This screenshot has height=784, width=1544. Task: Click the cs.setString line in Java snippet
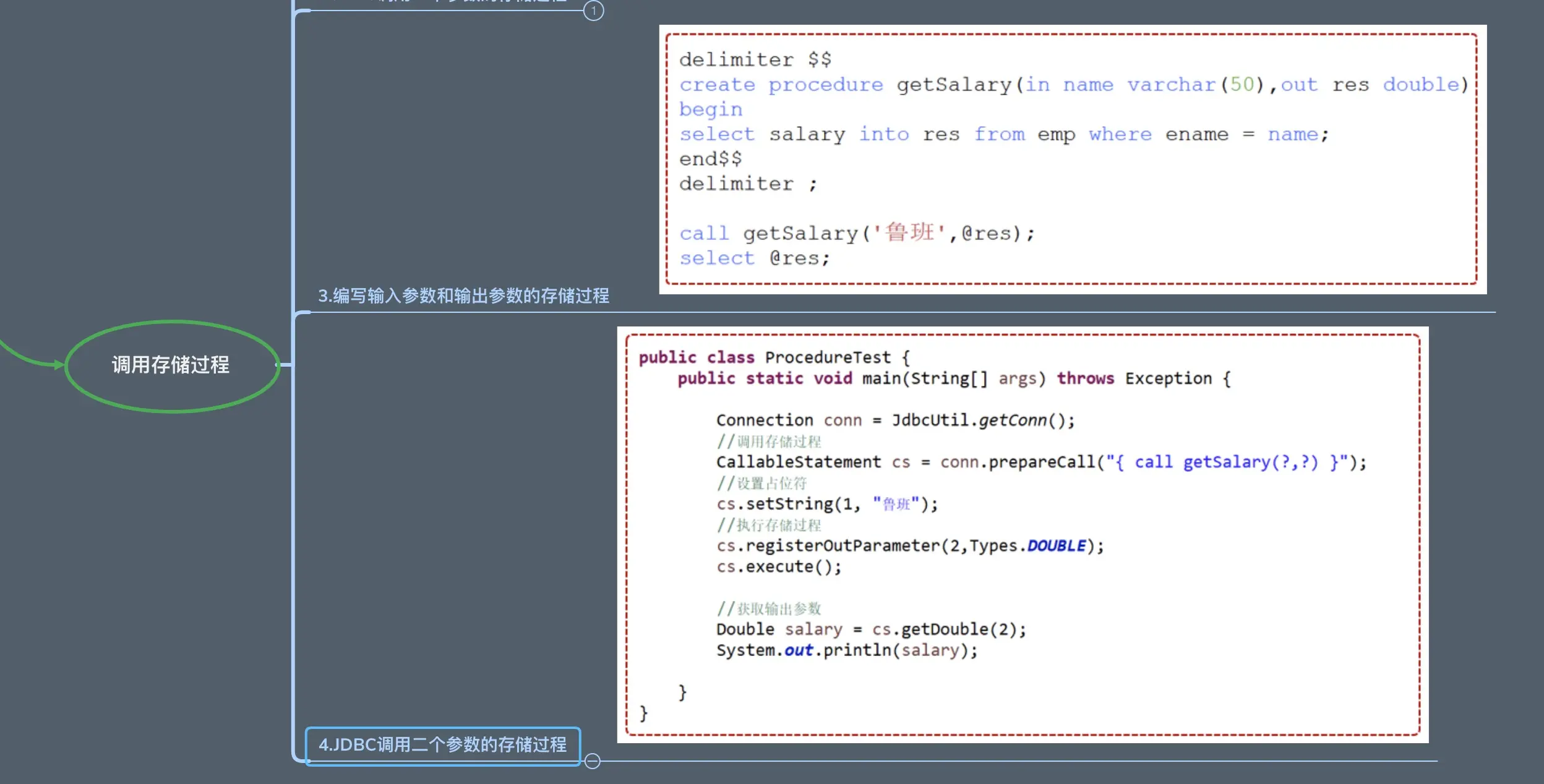(x=826, y=505)
